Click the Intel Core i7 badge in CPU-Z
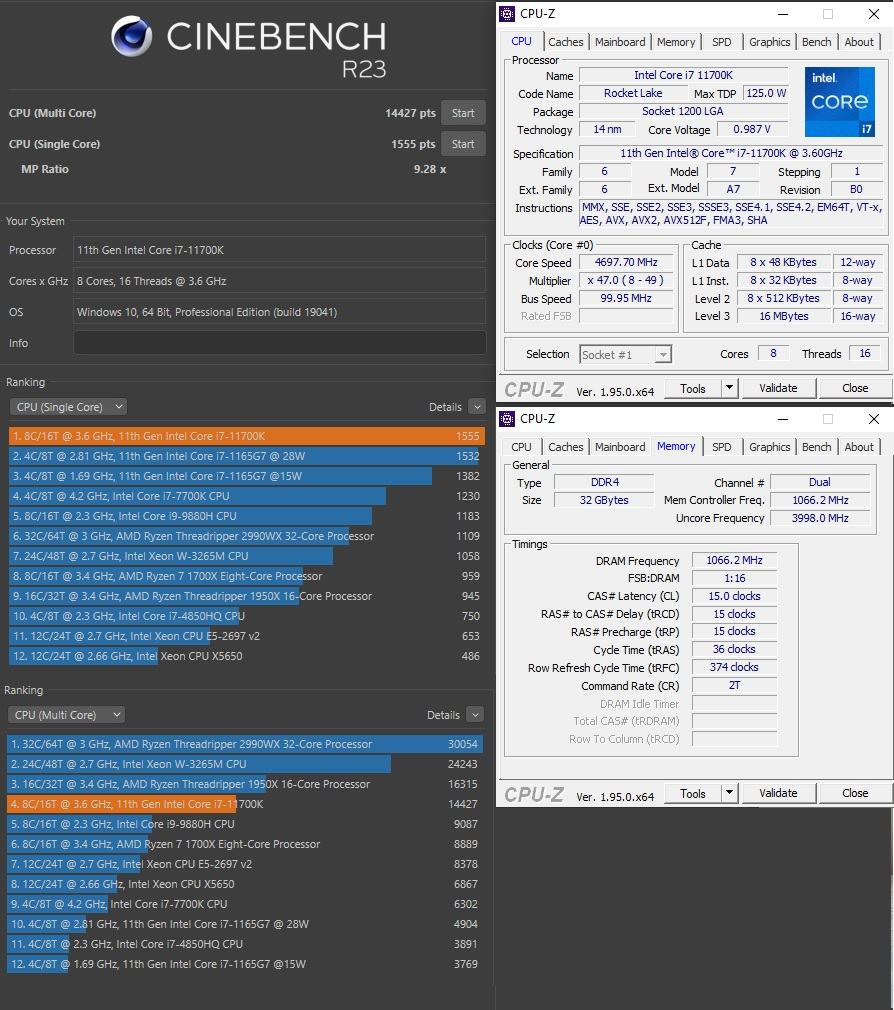Screen dimensions: 894x1010 (840, 102)
